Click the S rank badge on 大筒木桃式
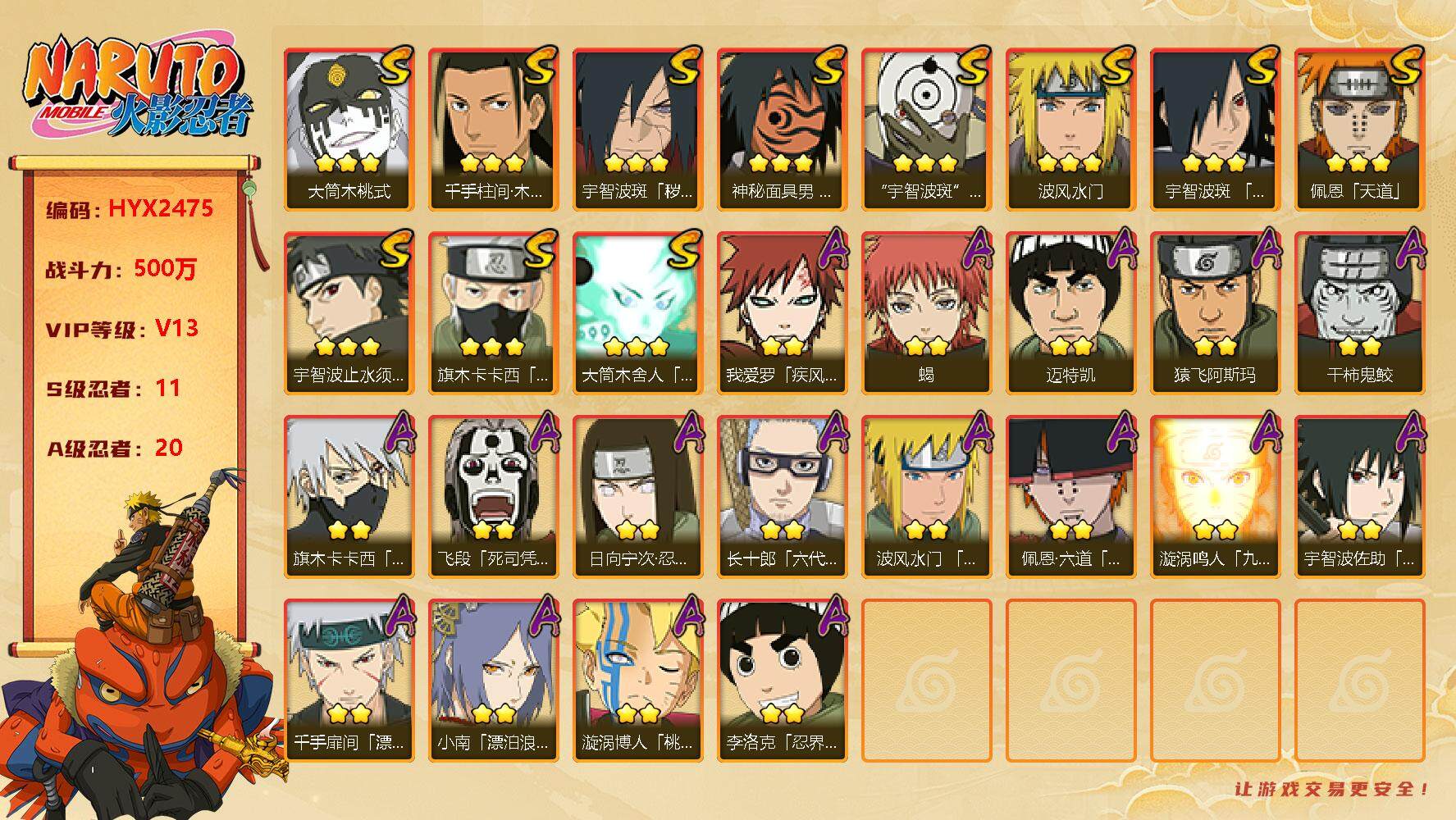The image size is (1456, 820). tap(395, 66)
